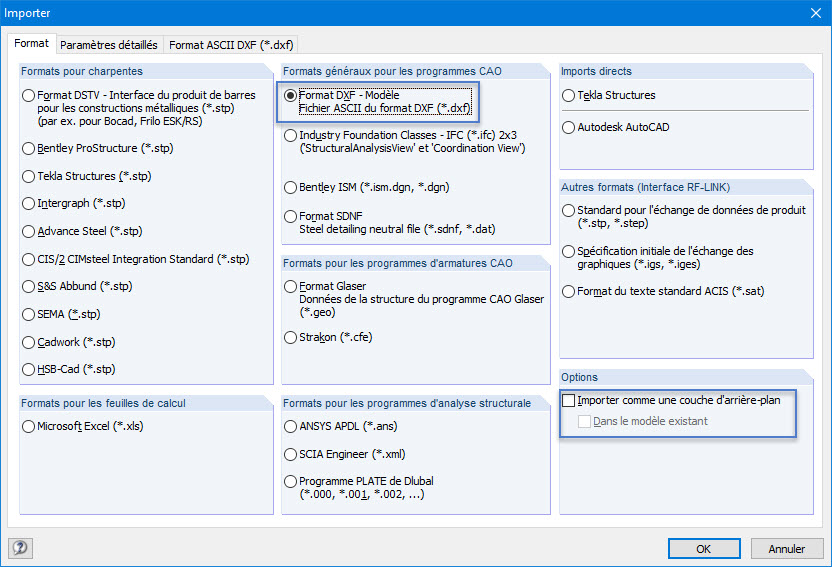Choose Format du texte standard ACIS
The height and width of the screenshot is (567, 832).
tap(569, 291)
